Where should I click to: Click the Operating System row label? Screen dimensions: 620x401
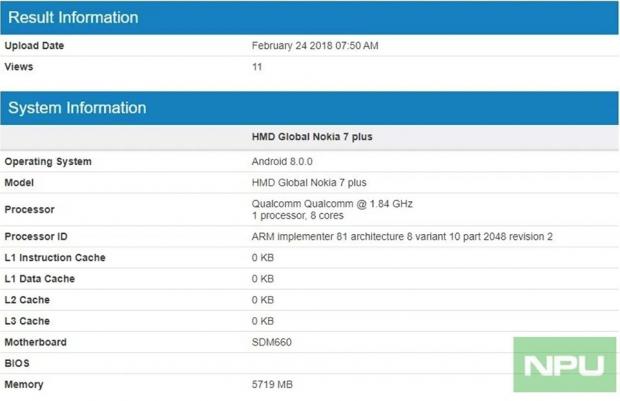pyautogui.click(x=48, y=162)
